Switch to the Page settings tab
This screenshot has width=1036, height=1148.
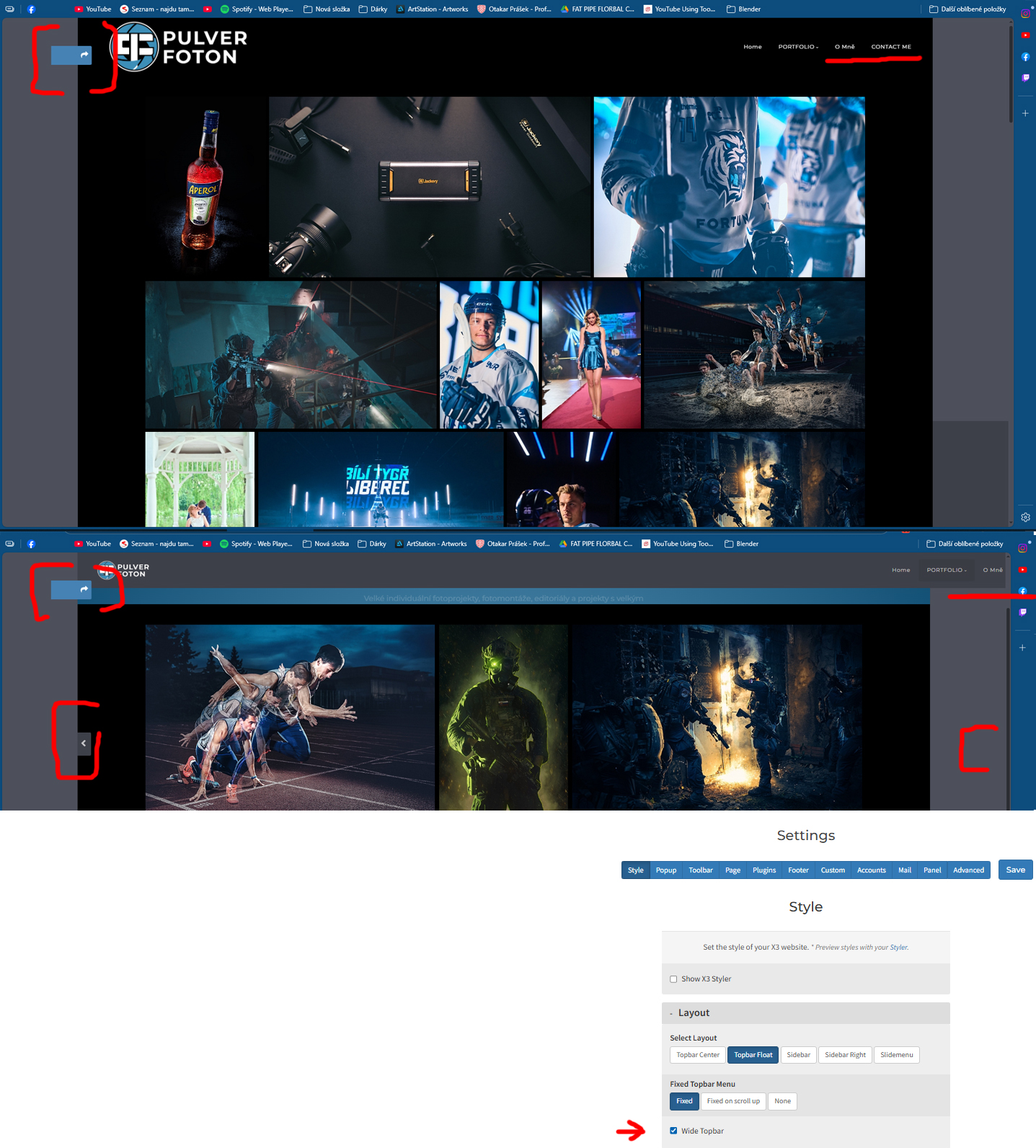point(732,870)
